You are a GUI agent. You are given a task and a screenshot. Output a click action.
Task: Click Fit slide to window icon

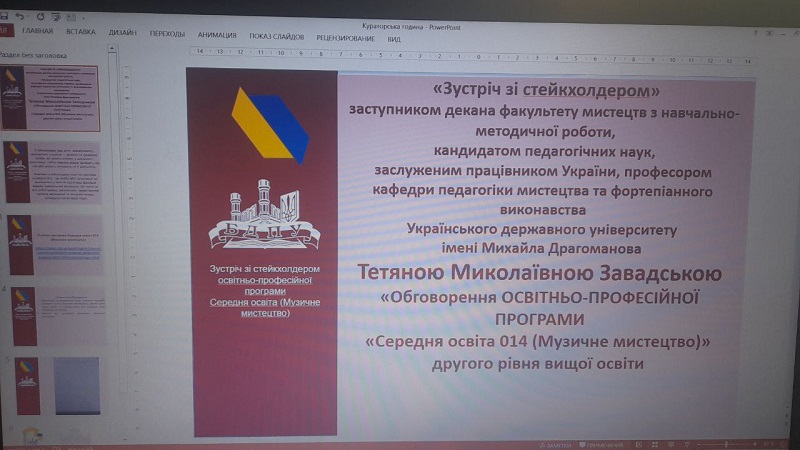coord(786,445)
